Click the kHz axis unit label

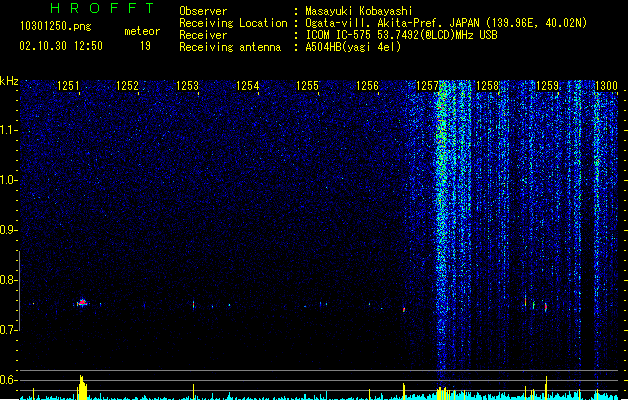tap(9, 81)
